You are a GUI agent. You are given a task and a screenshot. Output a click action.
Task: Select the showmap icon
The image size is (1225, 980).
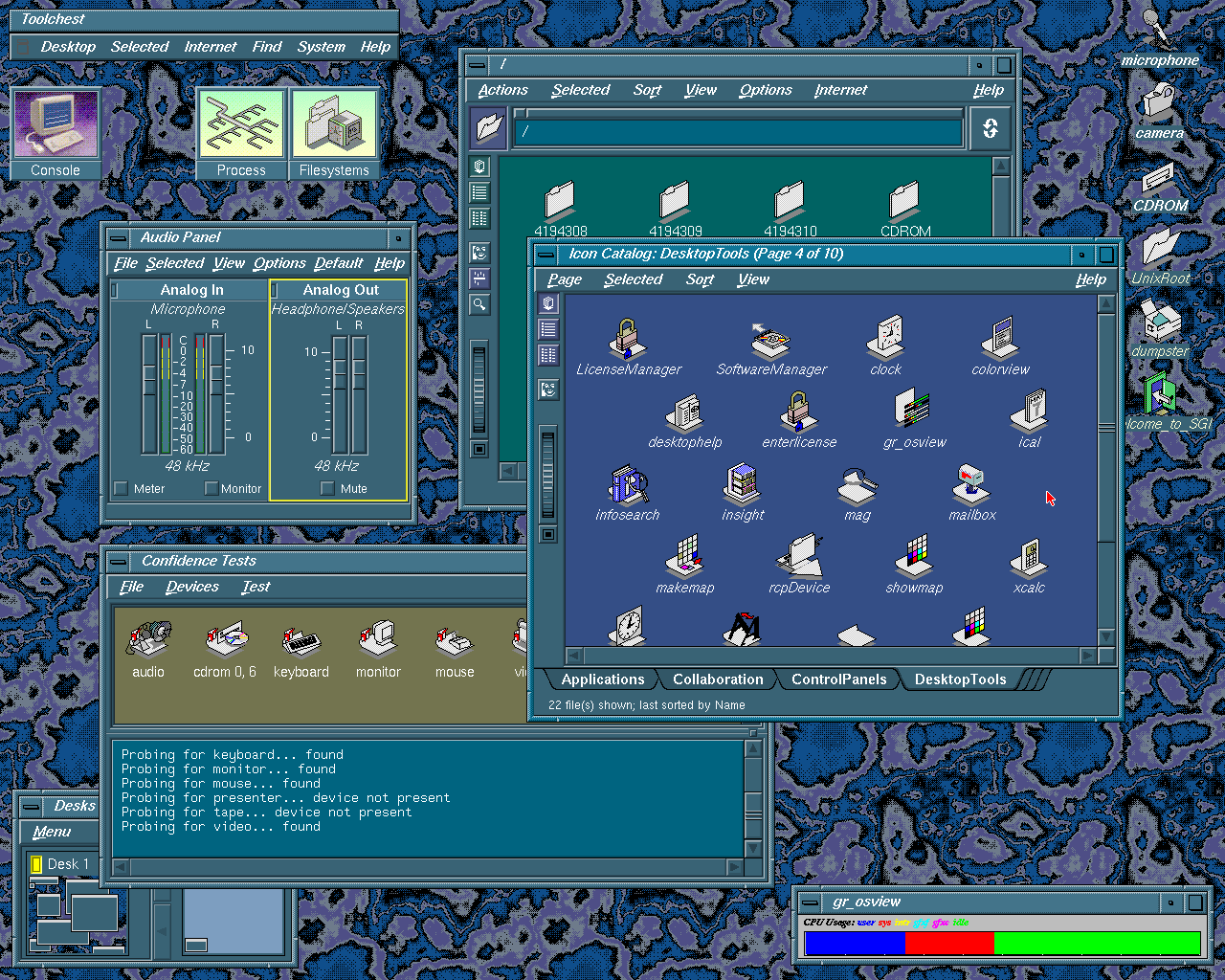tap(914, 559)
